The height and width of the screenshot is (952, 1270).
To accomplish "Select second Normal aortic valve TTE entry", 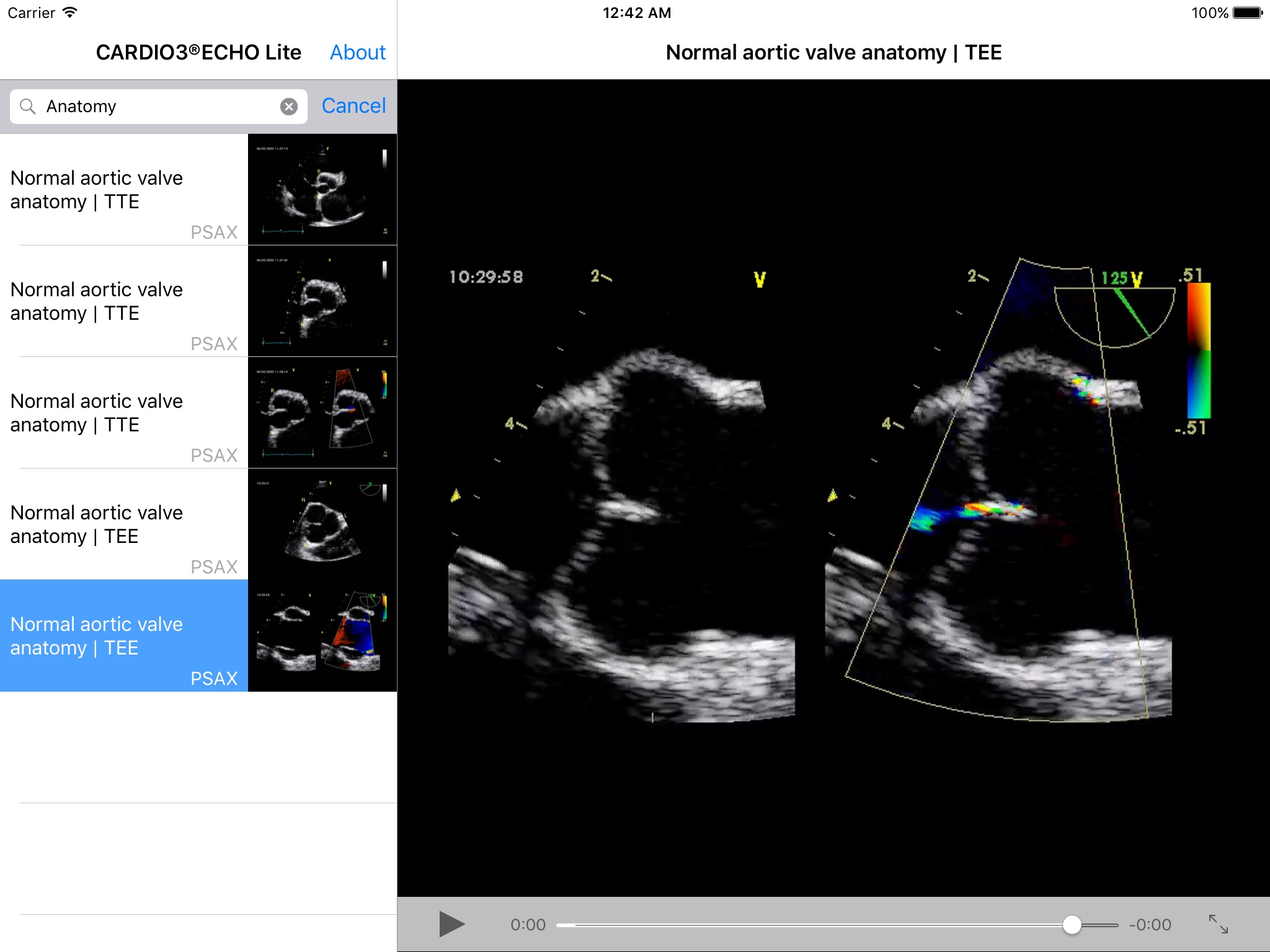I will [124, 301].
